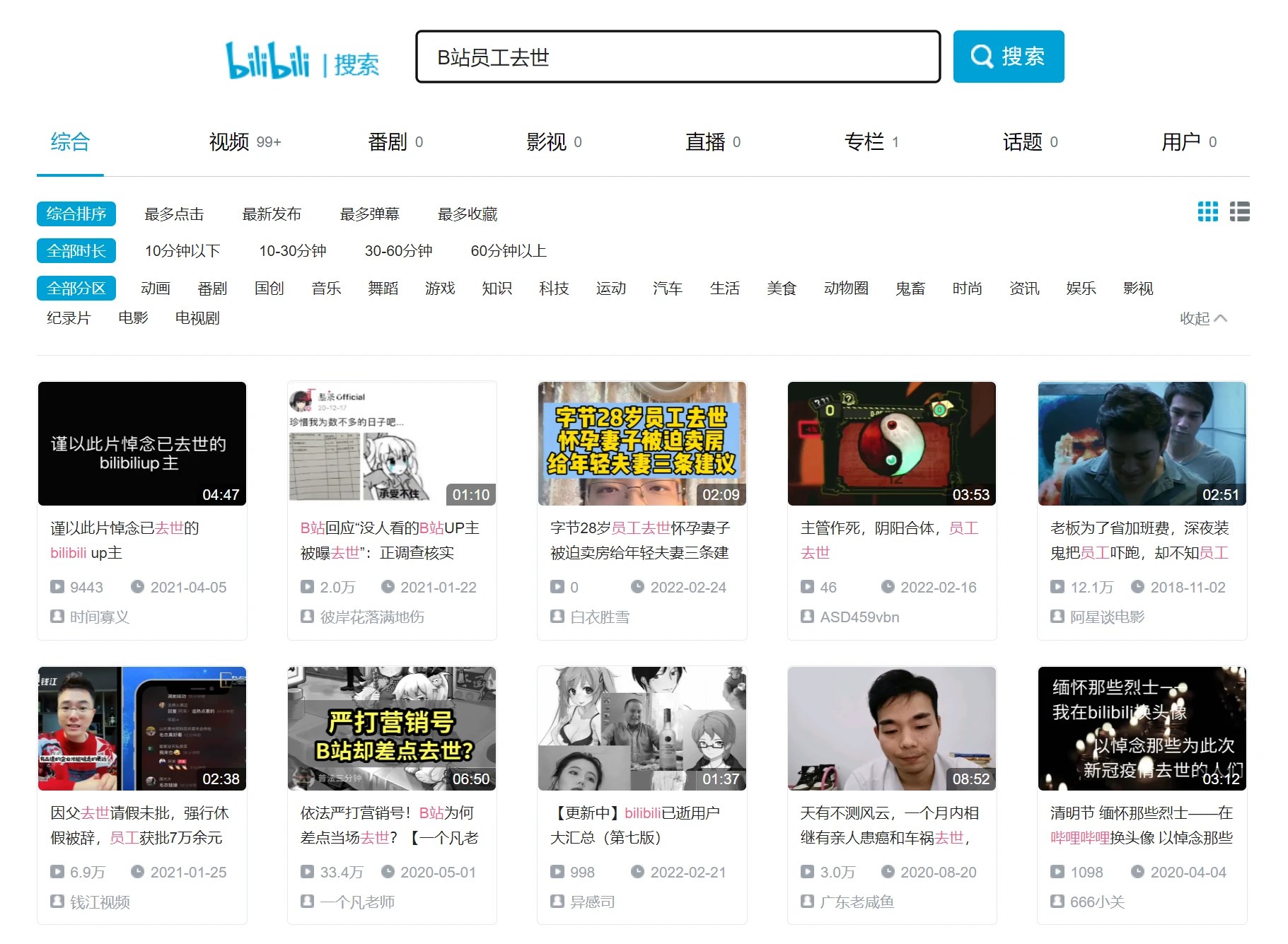Image resolution: width=1288 pixels, height=944 pixels.
Task: Click play count icon beside 998
Action: (557, 871)
